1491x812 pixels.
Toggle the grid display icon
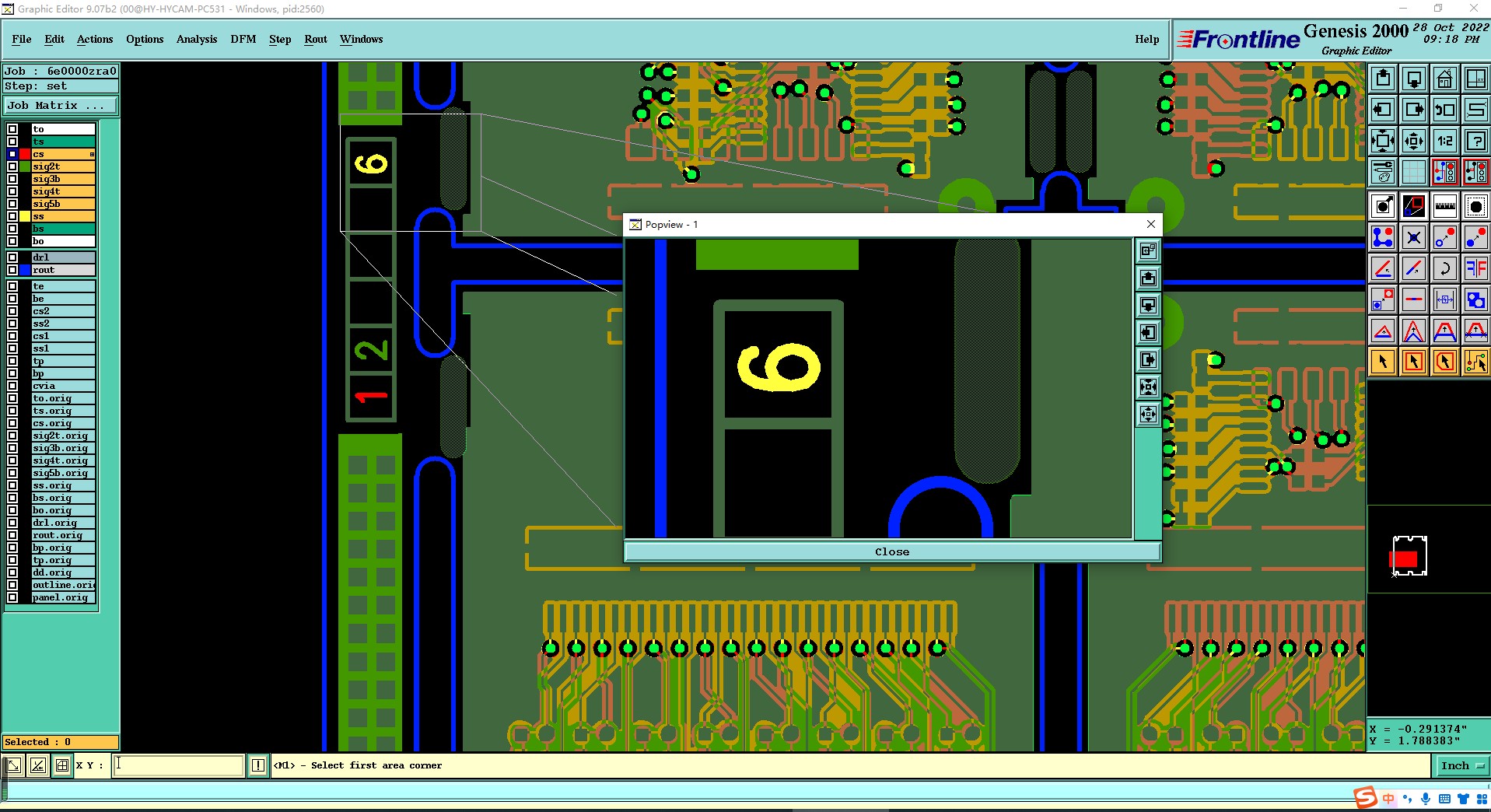pos(1414,172)
